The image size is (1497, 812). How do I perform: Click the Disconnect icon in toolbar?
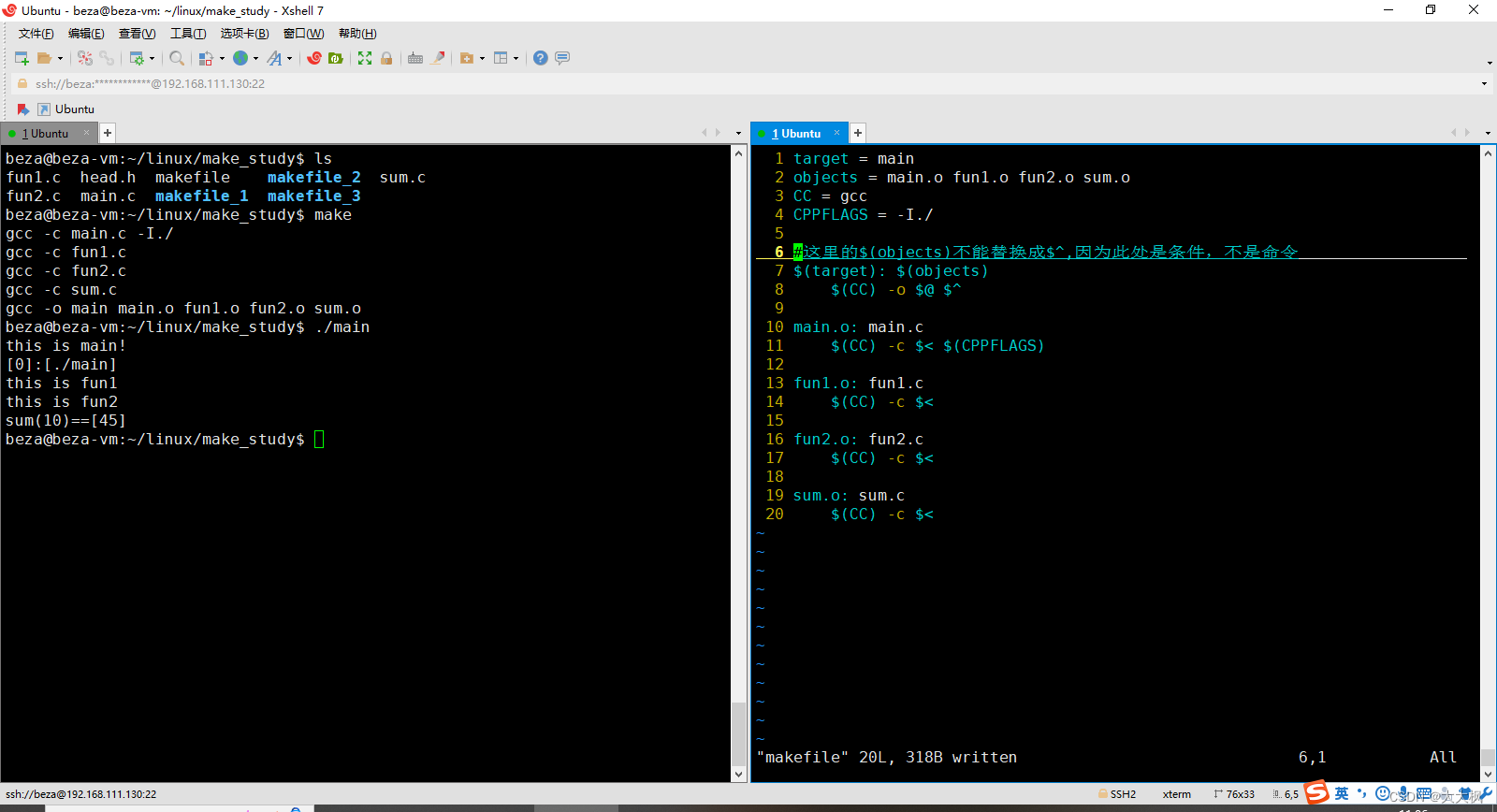85,58
